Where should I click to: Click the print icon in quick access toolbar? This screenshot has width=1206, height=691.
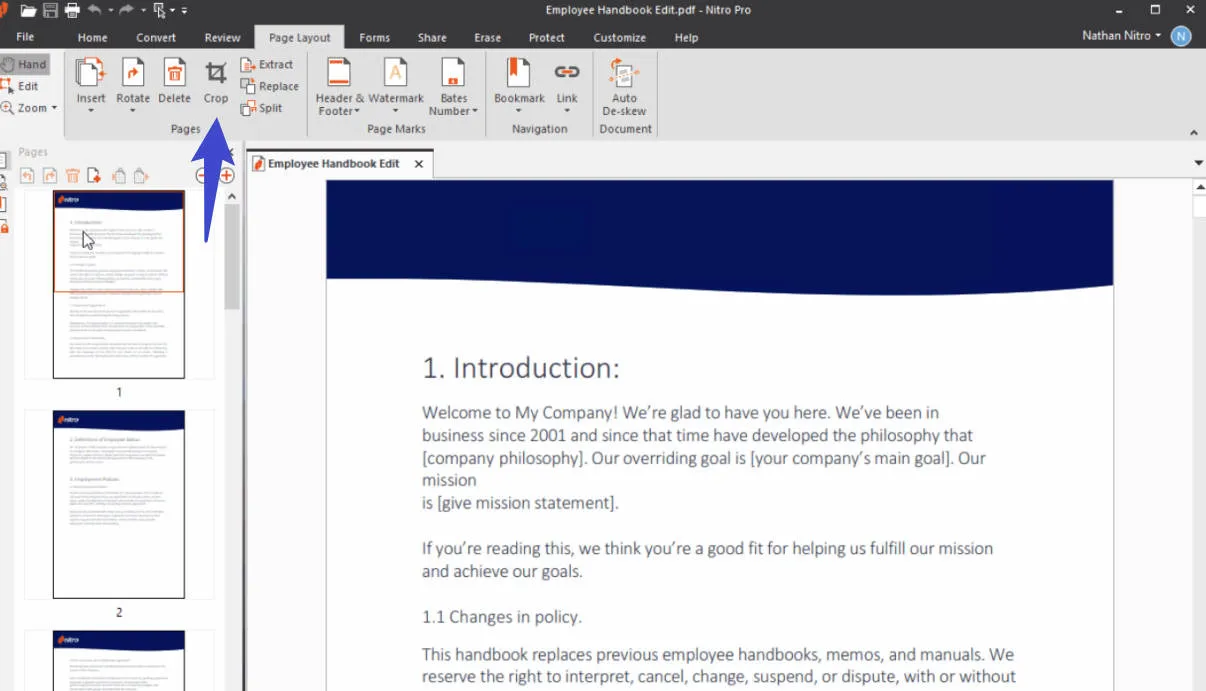pos(72,10)
